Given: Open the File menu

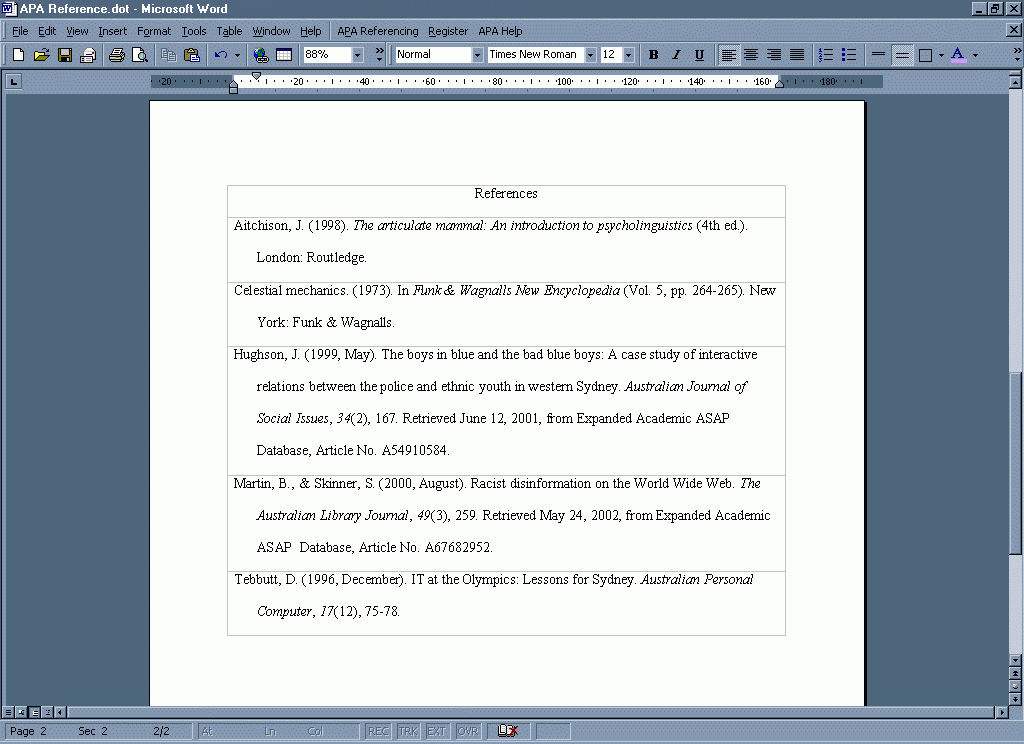Looking at the screenshot, I should pos(20,31).
